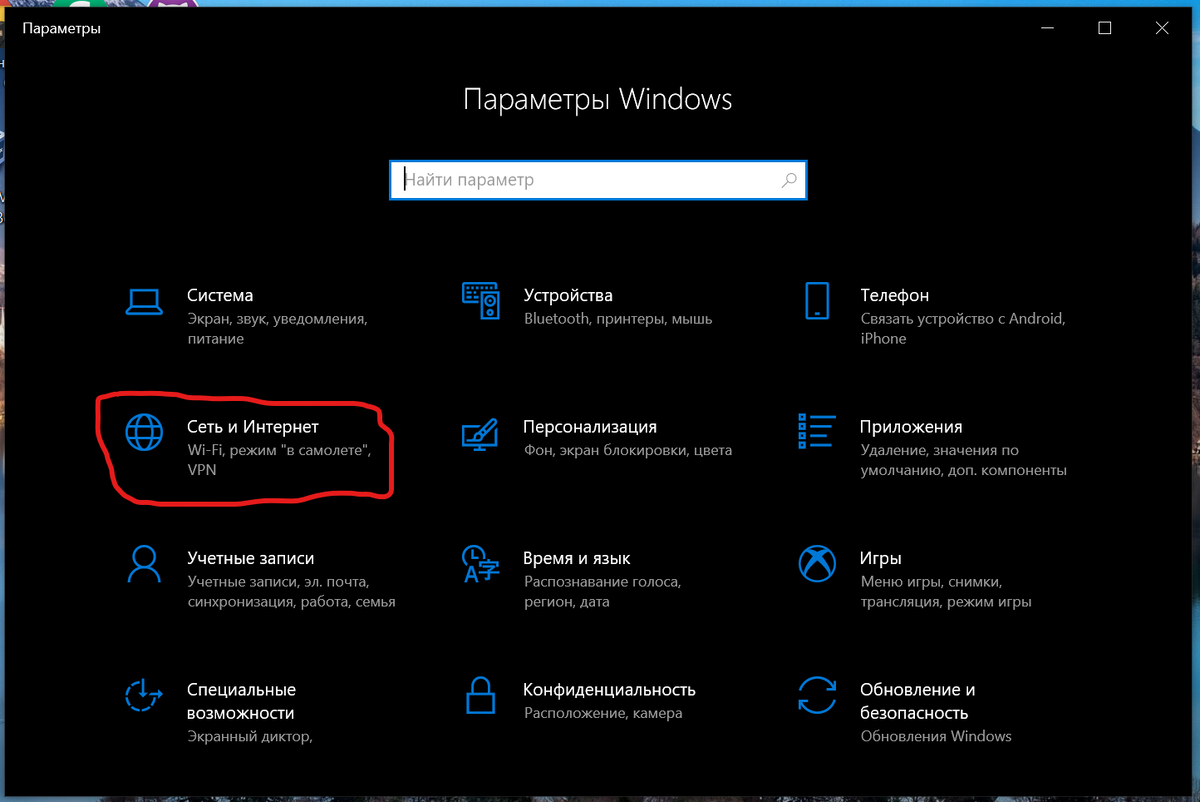Click the text Распознавание голоса, регион, дата
This screenshot has height=802, width=1200.
pos(602,592)
